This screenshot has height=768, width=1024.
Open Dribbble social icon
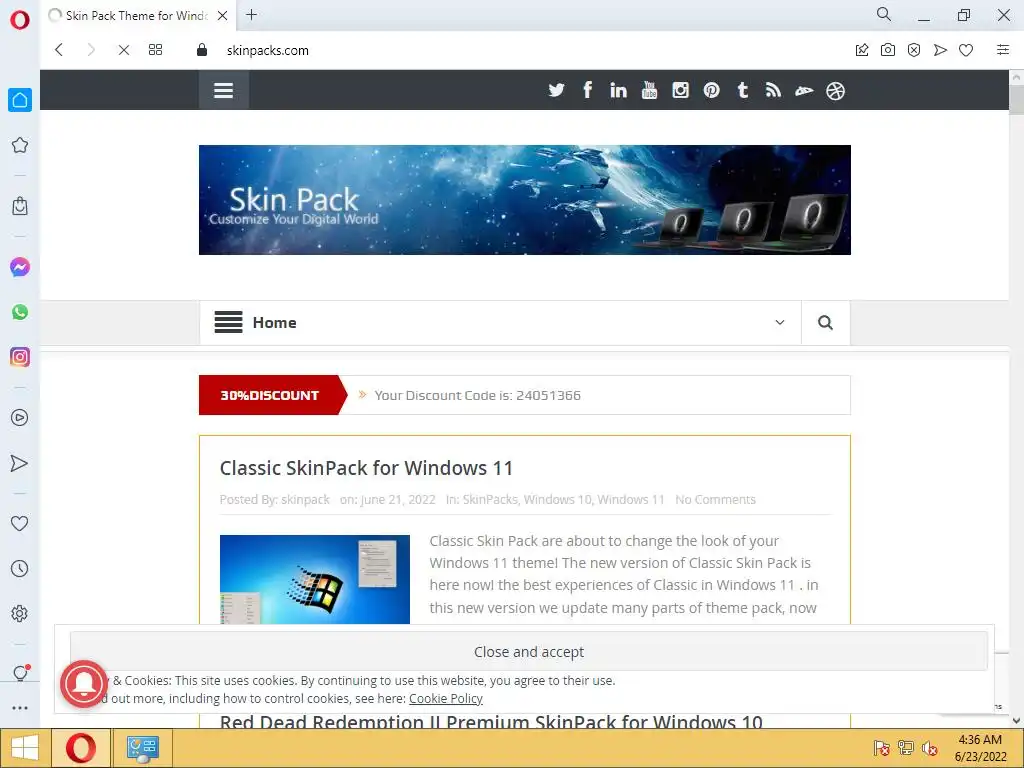point(835,91)
